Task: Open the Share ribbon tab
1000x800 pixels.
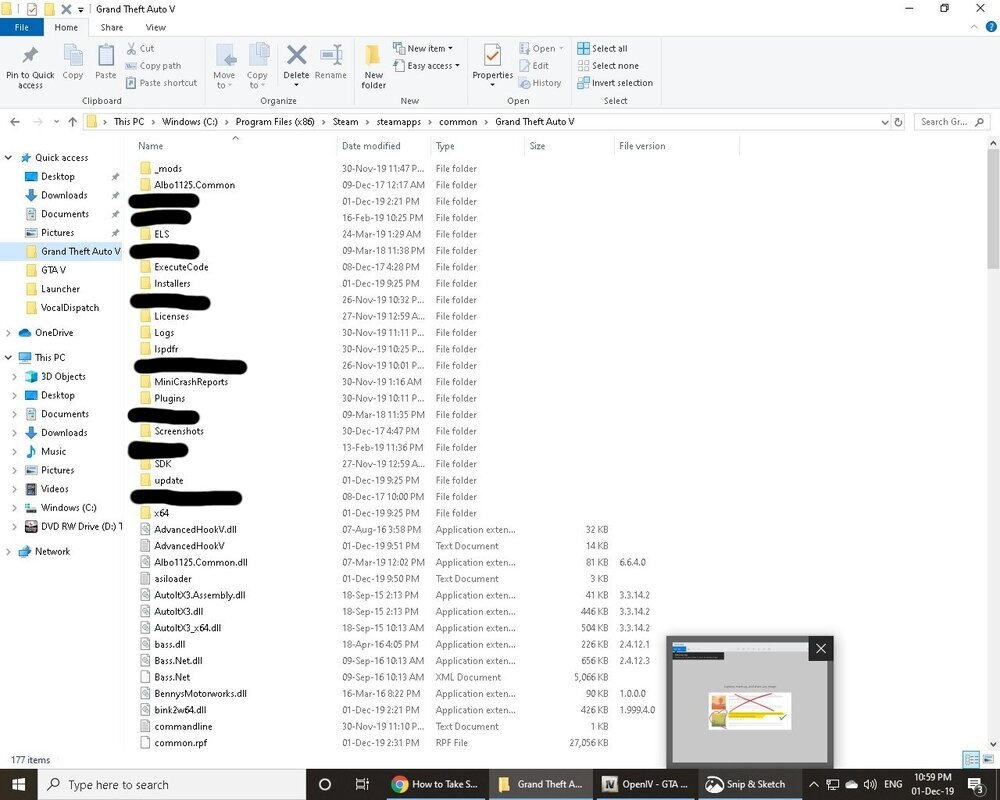Action: point(112,27)
